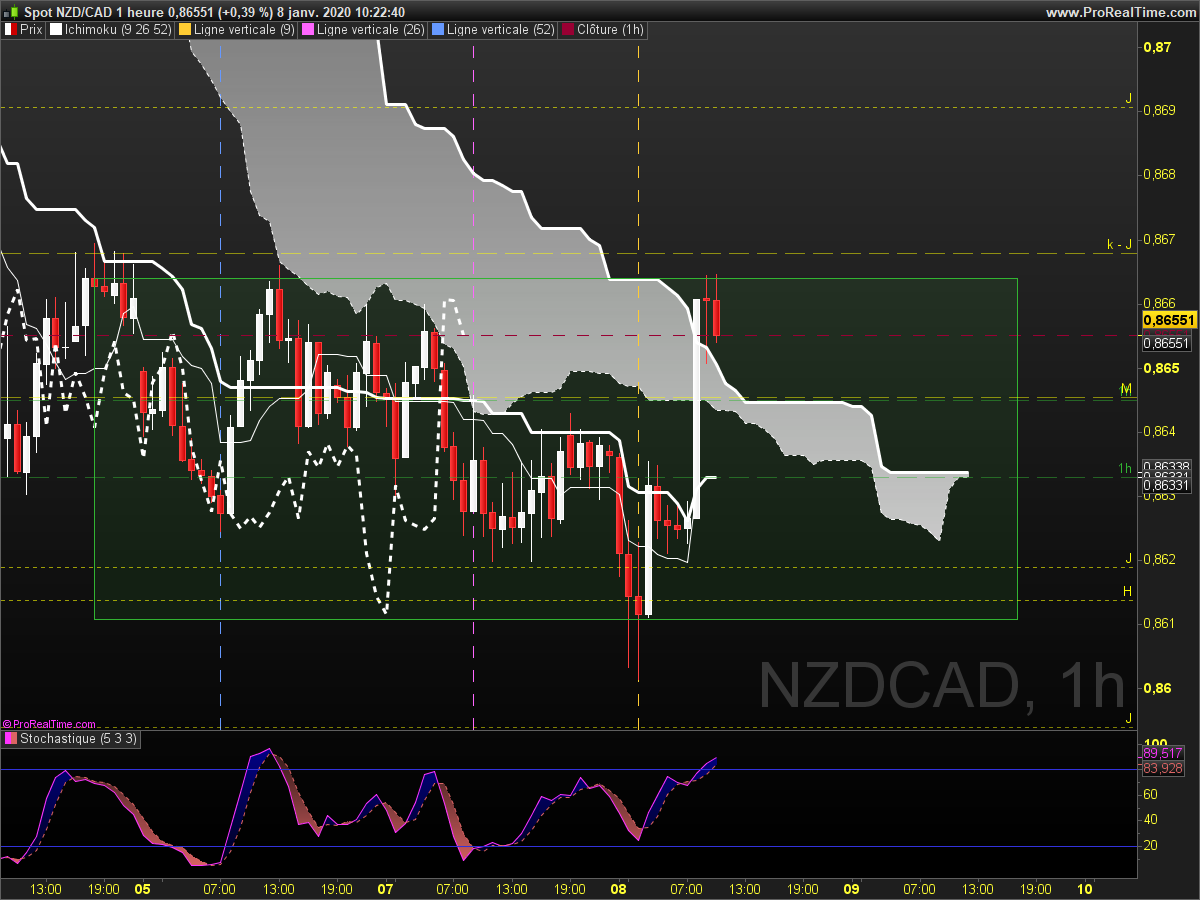Click the dark red Clôture (1h) swatch
Image resolution: width=1200 pixels, height=900 pixels.
[567, 30]
